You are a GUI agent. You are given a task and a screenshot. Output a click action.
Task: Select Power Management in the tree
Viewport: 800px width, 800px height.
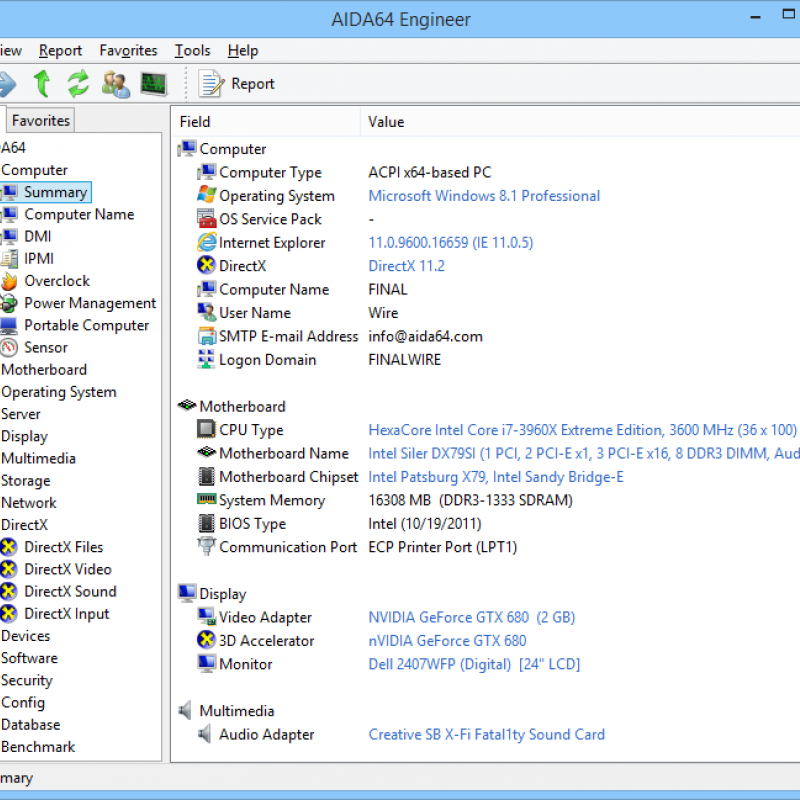pyautogui.click(x=90, y=303)
